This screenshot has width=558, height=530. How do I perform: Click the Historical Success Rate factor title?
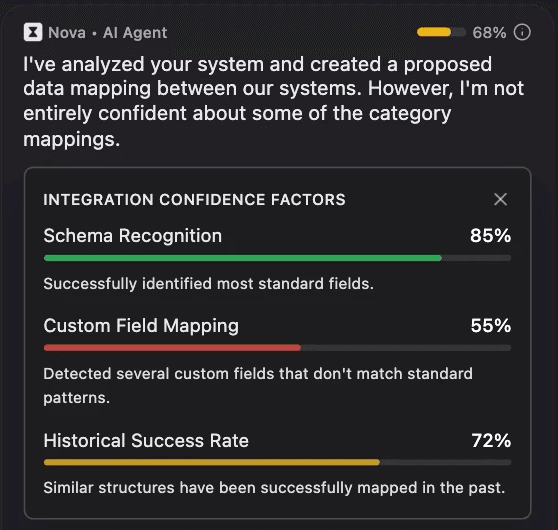[x=146, y=440]
